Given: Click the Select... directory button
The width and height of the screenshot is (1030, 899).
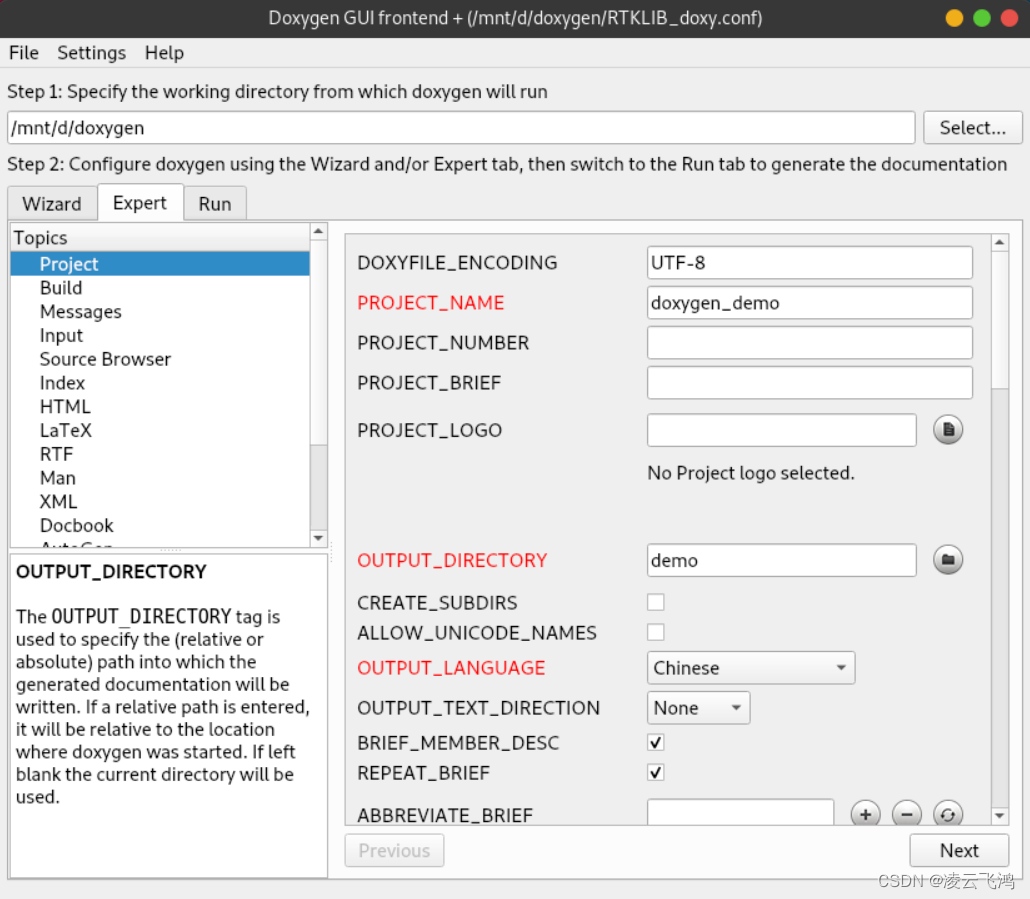Looking at the screenshot, I should pos(972,128).
